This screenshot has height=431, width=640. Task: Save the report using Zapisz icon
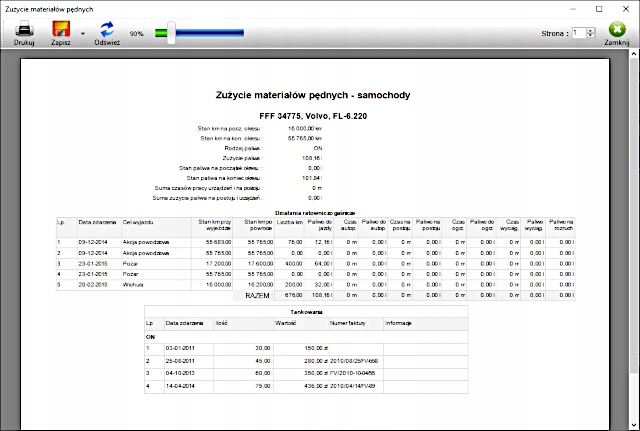point(61,29)
